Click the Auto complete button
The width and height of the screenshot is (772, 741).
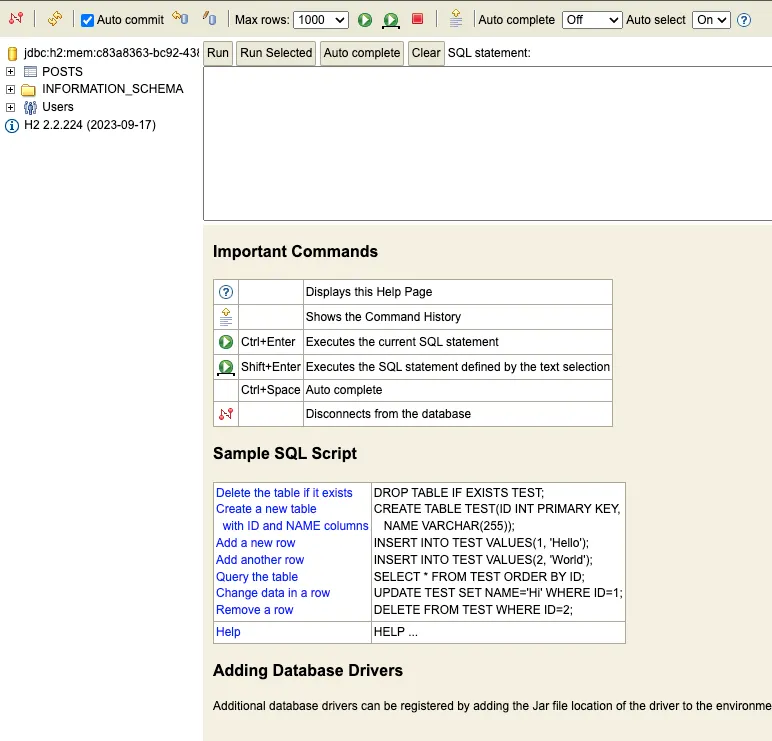[x=362, y=53]
